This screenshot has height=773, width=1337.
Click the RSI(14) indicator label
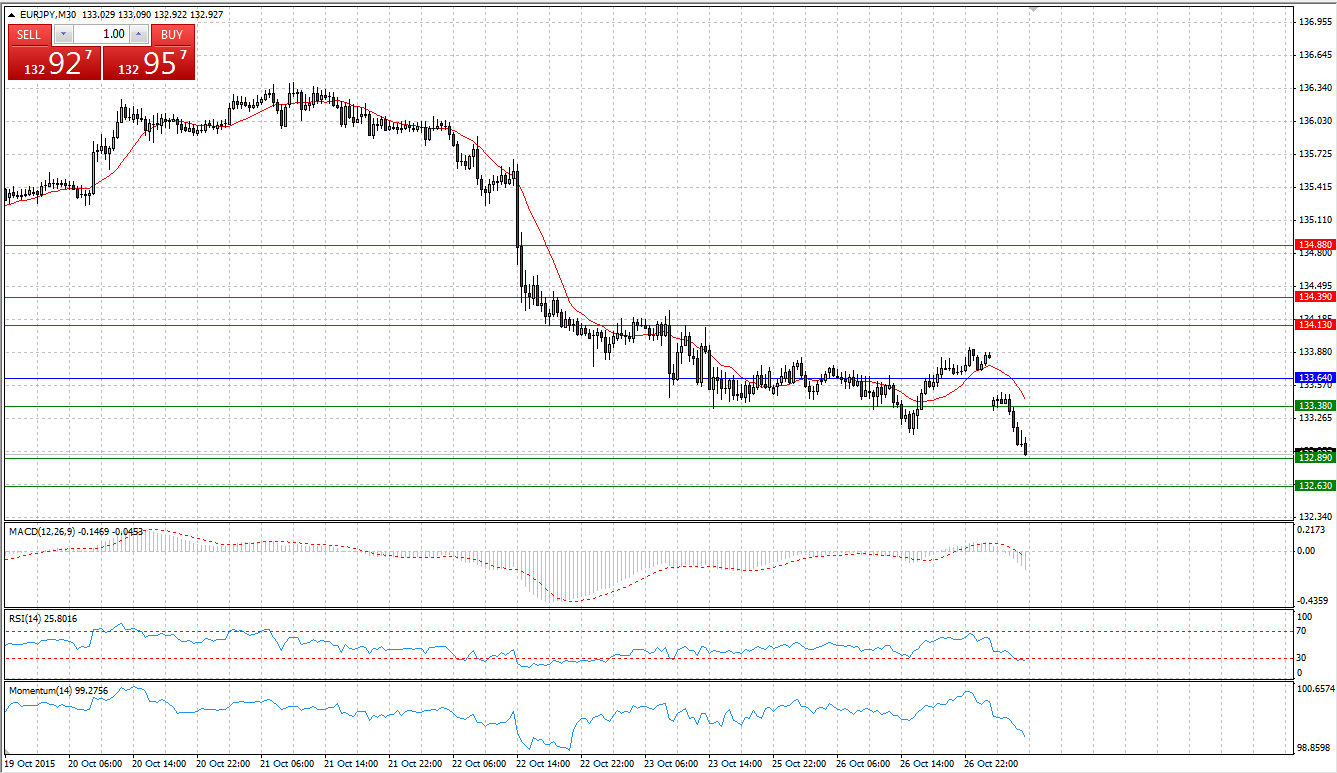23,619
